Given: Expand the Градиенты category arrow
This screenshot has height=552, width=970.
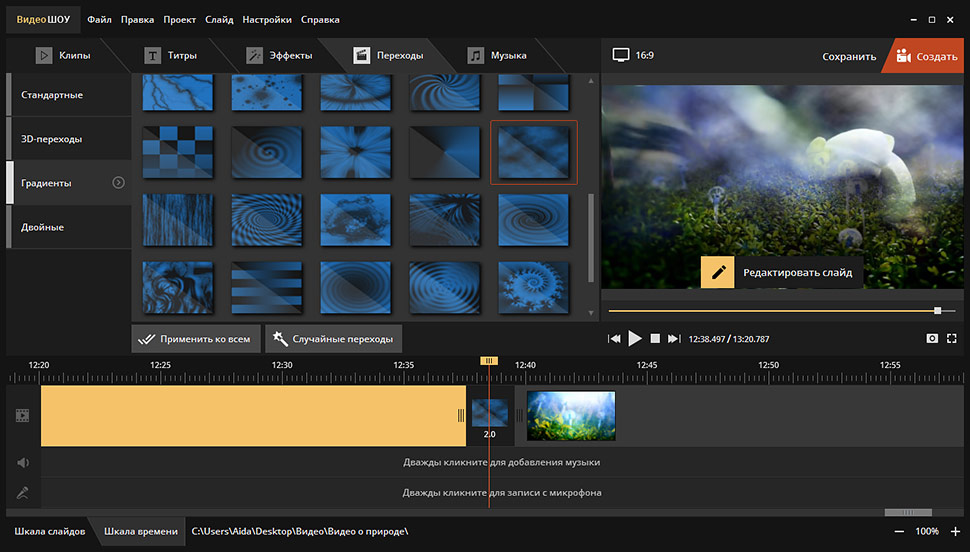Looking at the screenshot, I should (x=119, y=183).
